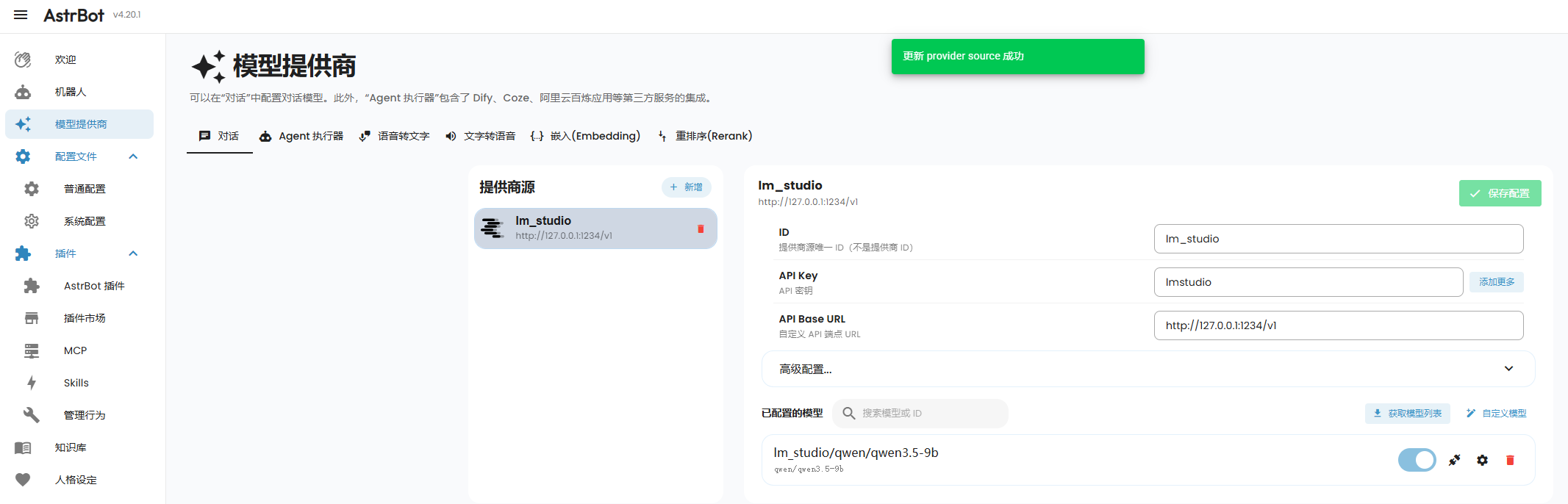Open 人格设定 in the sidebar
1568x504 pixels.
(79, 480)
